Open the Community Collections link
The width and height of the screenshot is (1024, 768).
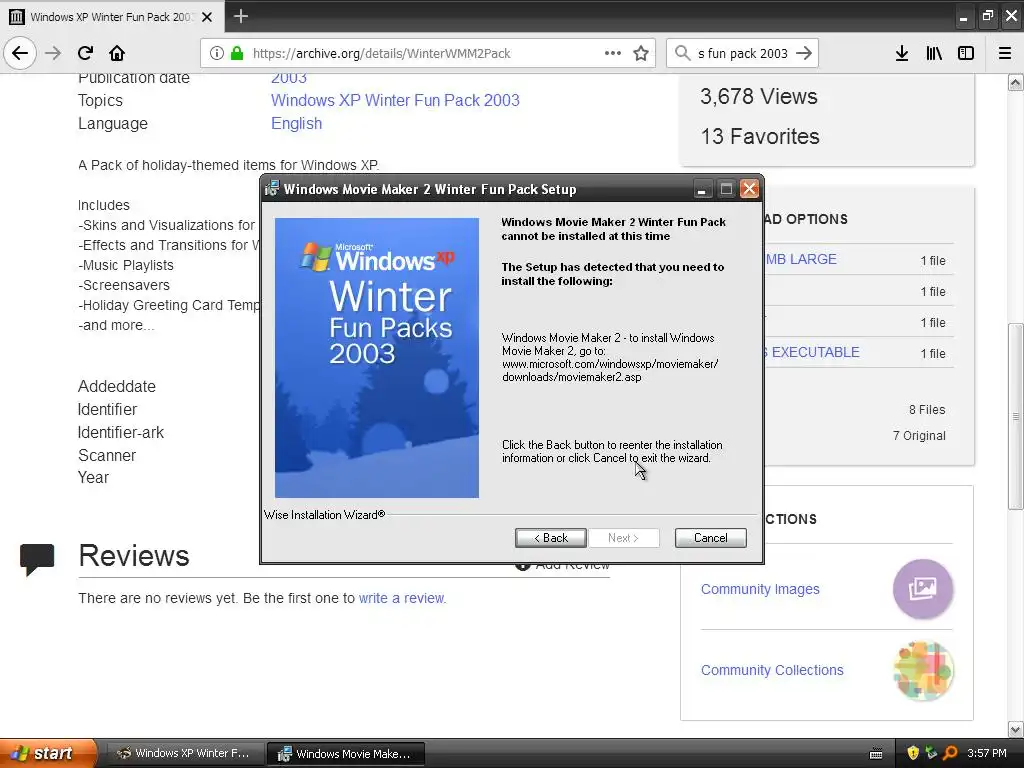pos(772,670)
